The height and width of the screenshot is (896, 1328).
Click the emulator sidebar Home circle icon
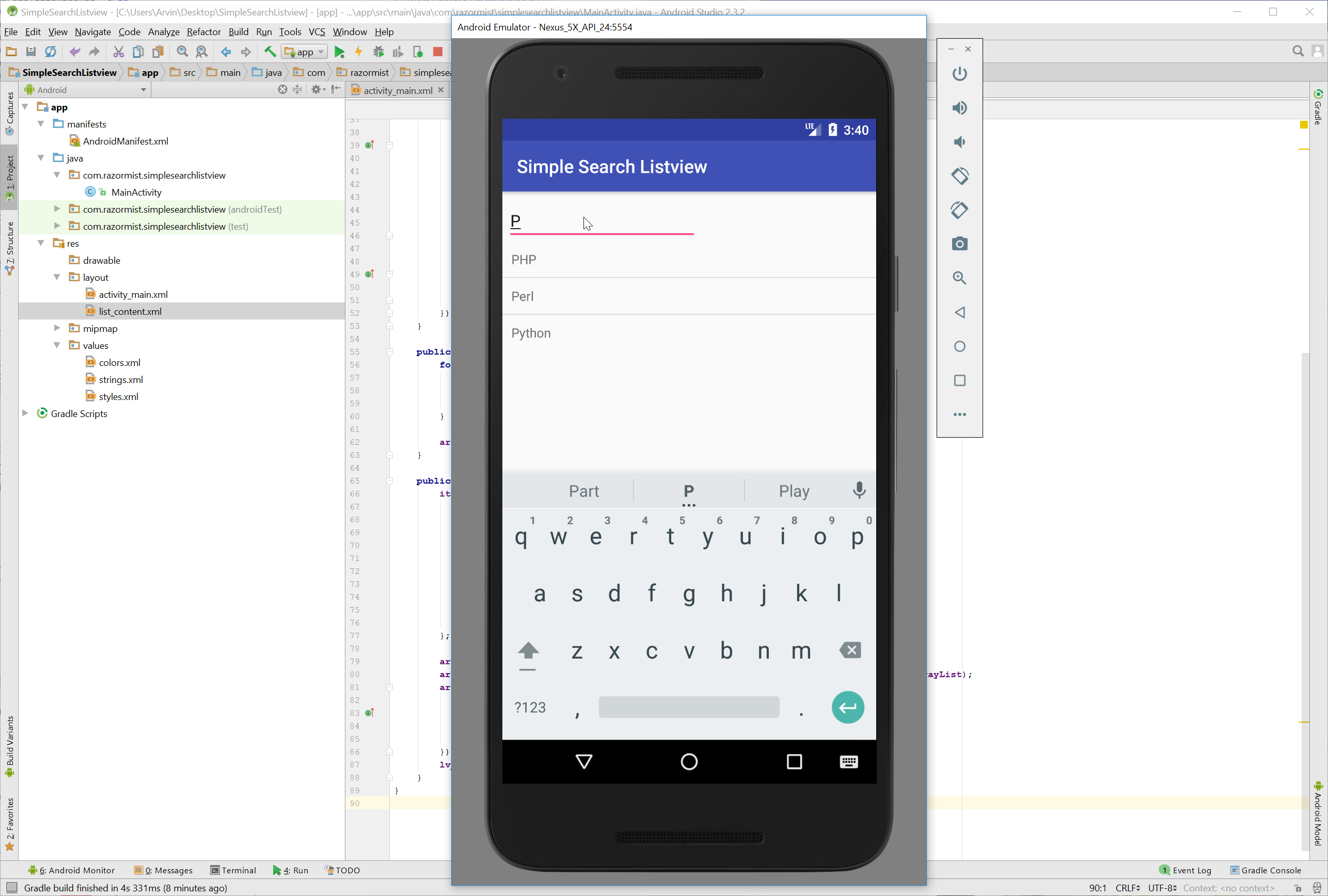click(959, 347)
